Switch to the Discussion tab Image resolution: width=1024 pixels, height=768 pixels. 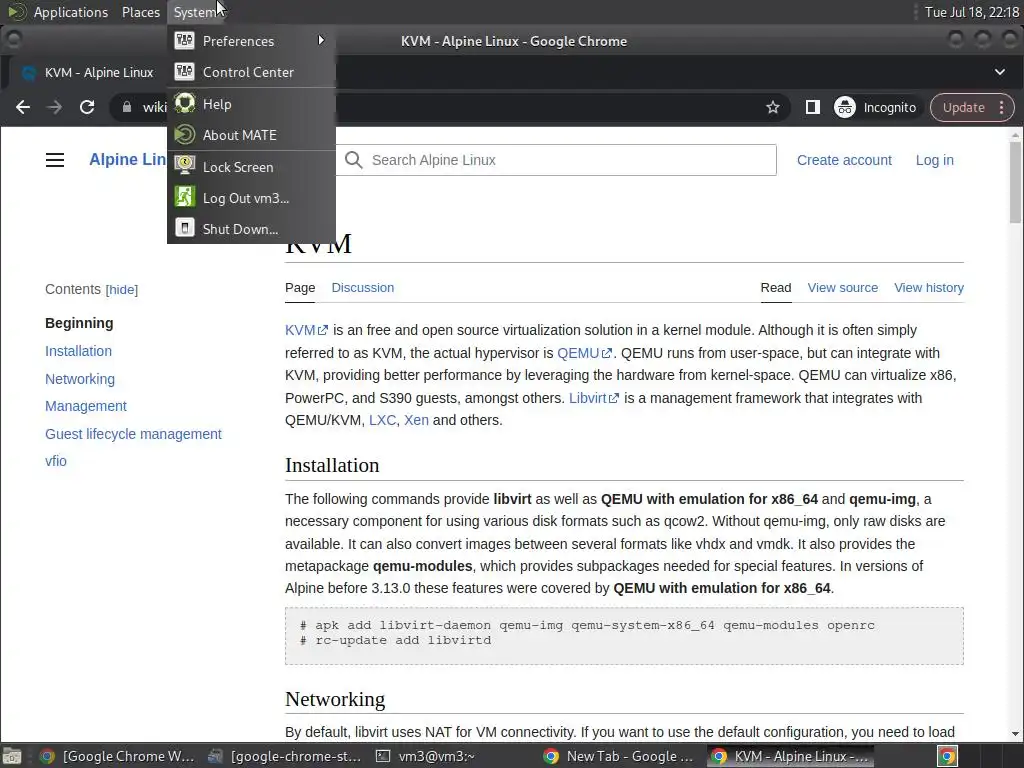[362, 288]
